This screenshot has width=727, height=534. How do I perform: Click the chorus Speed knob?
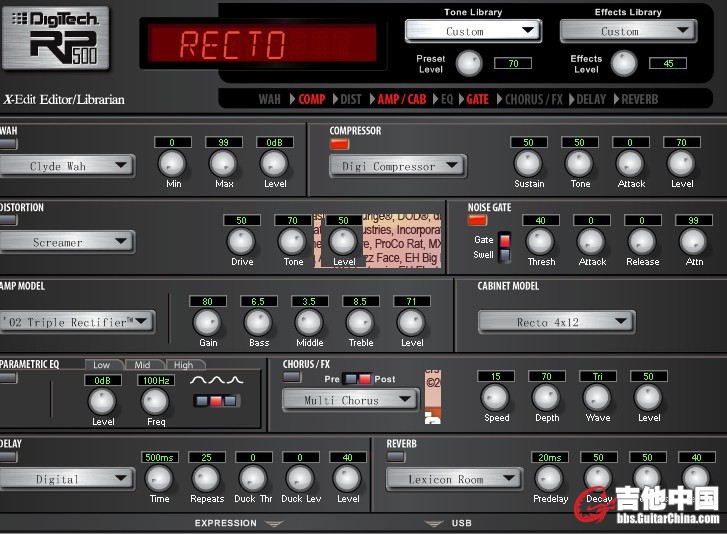pos(496,397)
